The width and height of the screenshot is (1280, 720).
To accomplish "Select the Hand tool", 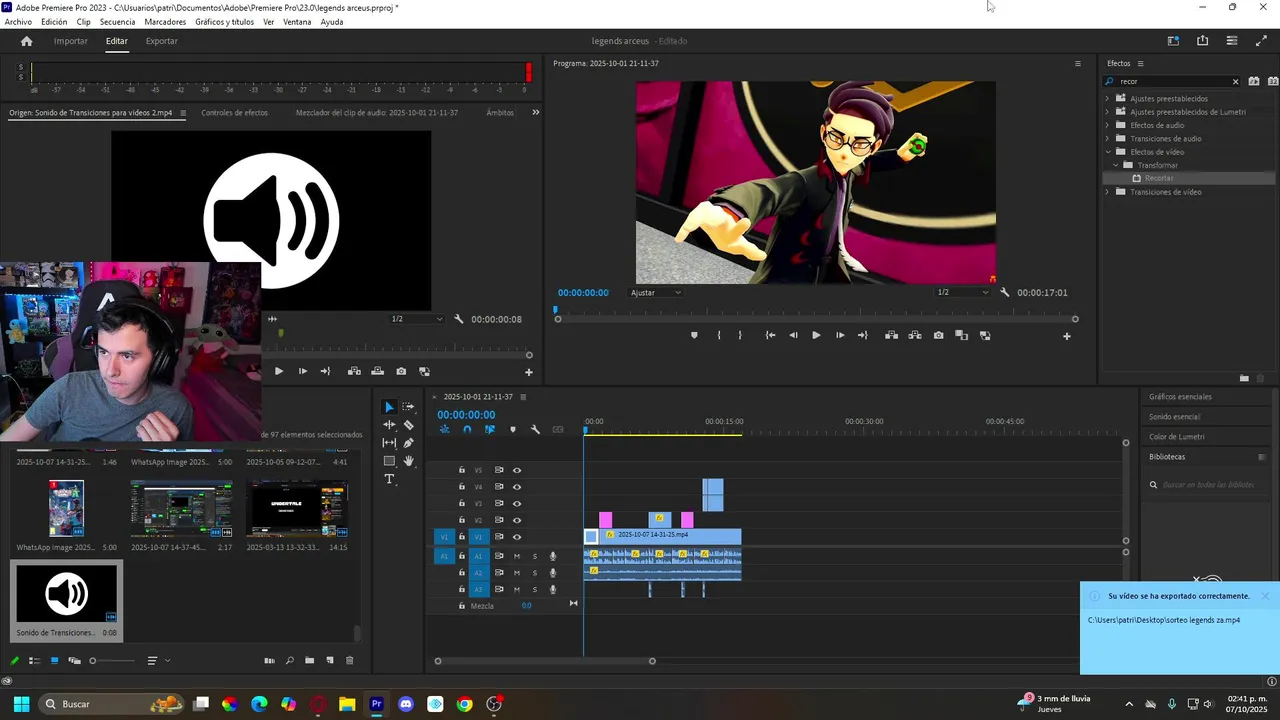I will pyautogui.click(x=408, y=461).
